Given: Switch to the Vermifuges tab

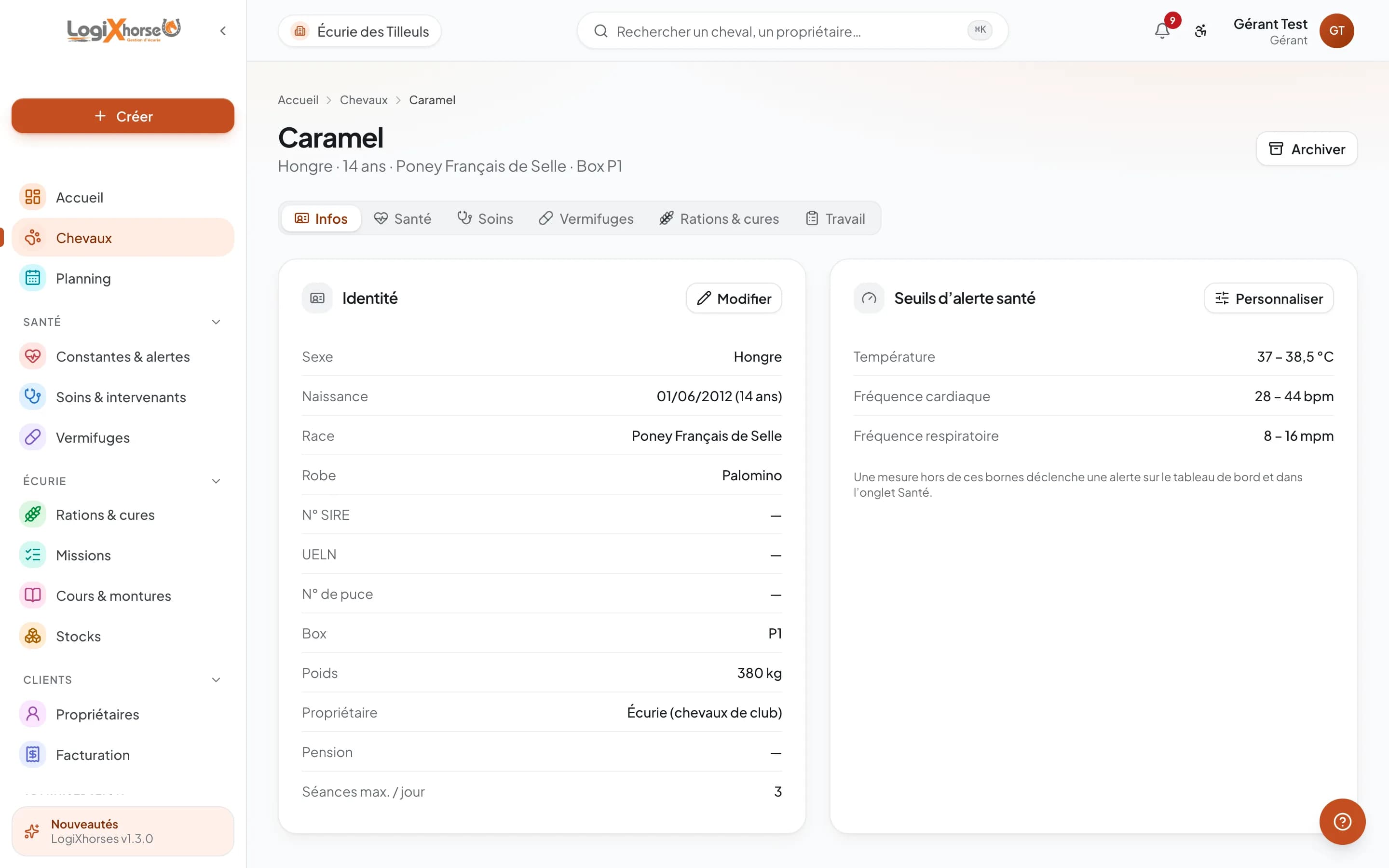Looking at the screenshot, I should pyautogui.click(x=586, y=219).
